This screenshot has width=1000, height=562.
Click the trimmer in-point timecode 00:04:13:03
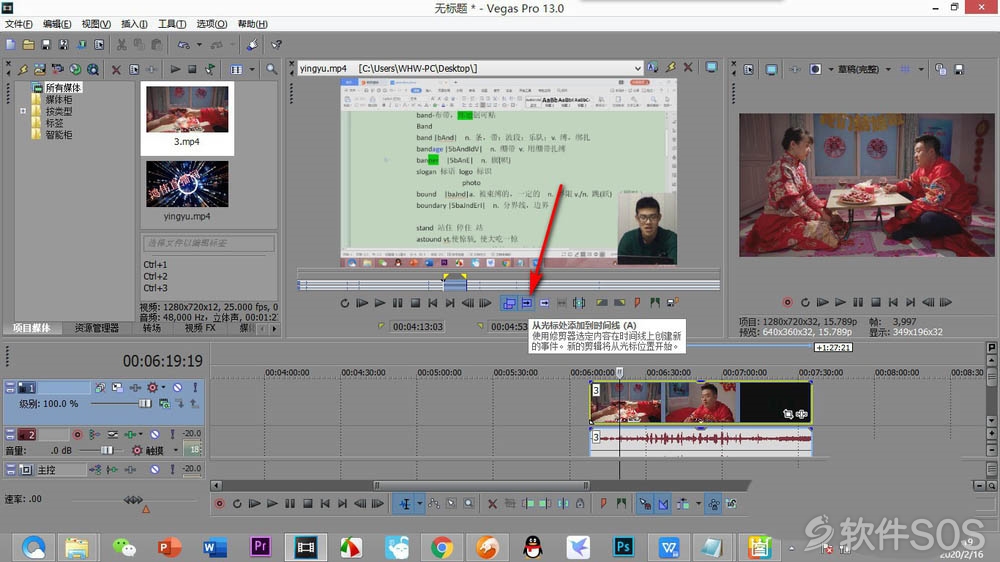pyautogui.click(x=418, y=327)
